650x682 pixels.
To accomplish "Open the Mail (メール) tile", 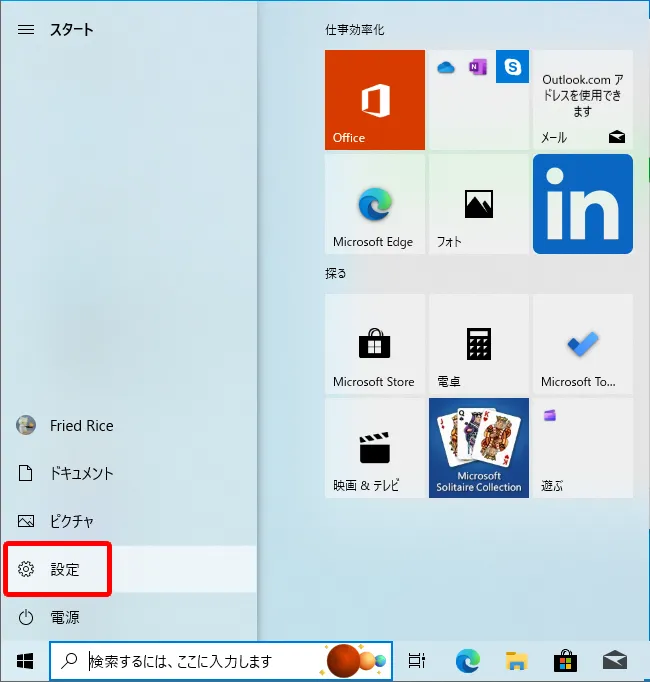I will tap(583, 100).
